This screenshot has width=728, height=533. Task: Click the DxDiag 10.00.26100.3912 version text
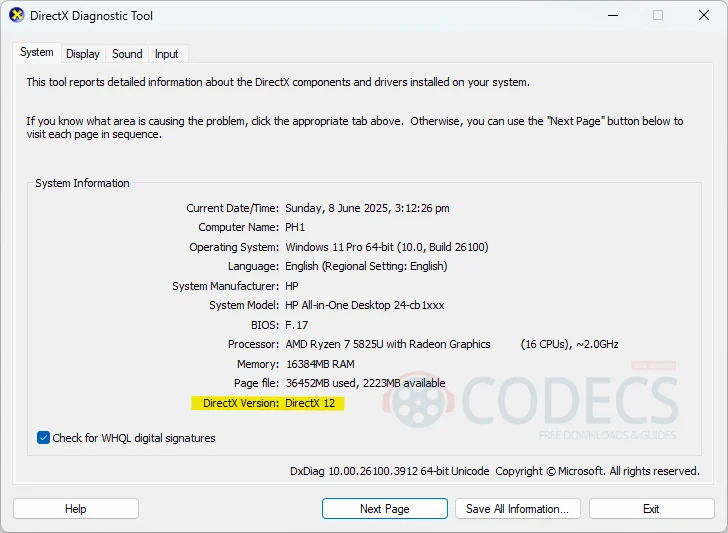(x=390, y=471)
